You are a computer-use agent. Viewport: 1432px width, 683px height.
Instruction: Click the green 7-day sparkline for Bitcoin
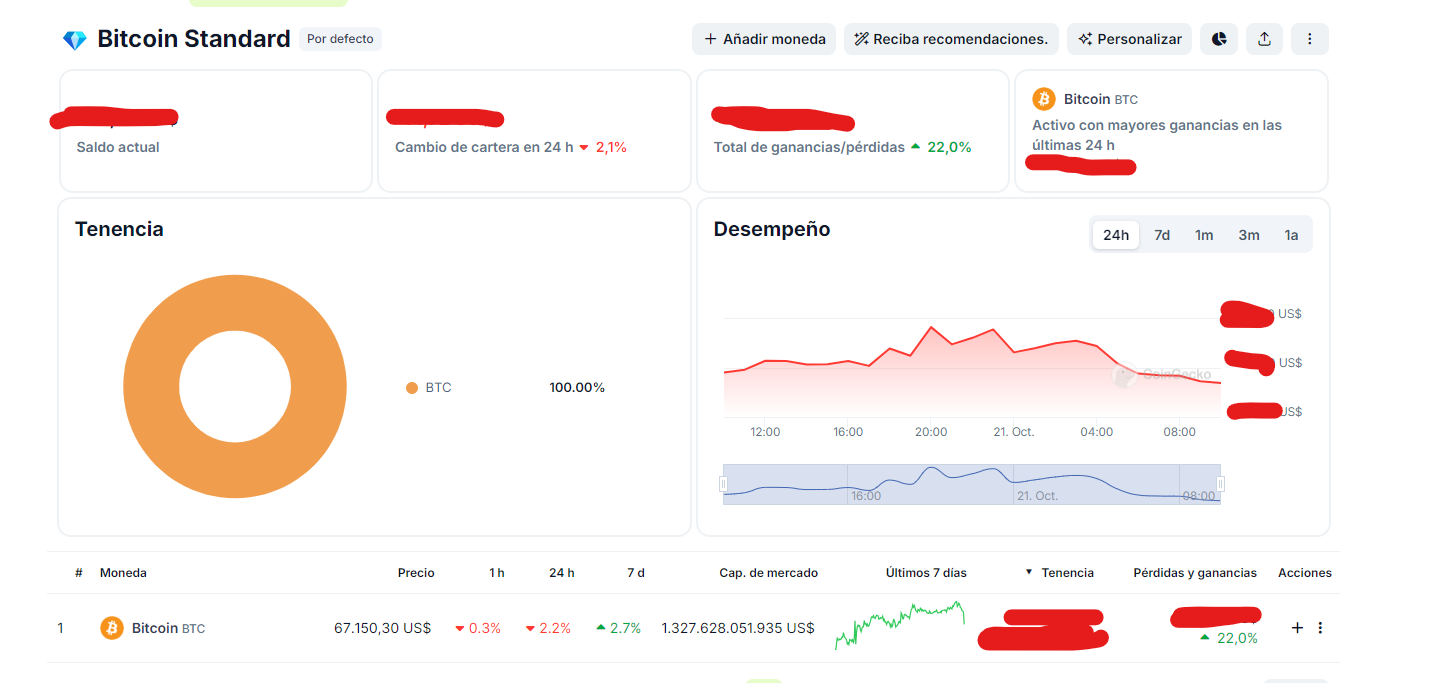coord(899,626)
